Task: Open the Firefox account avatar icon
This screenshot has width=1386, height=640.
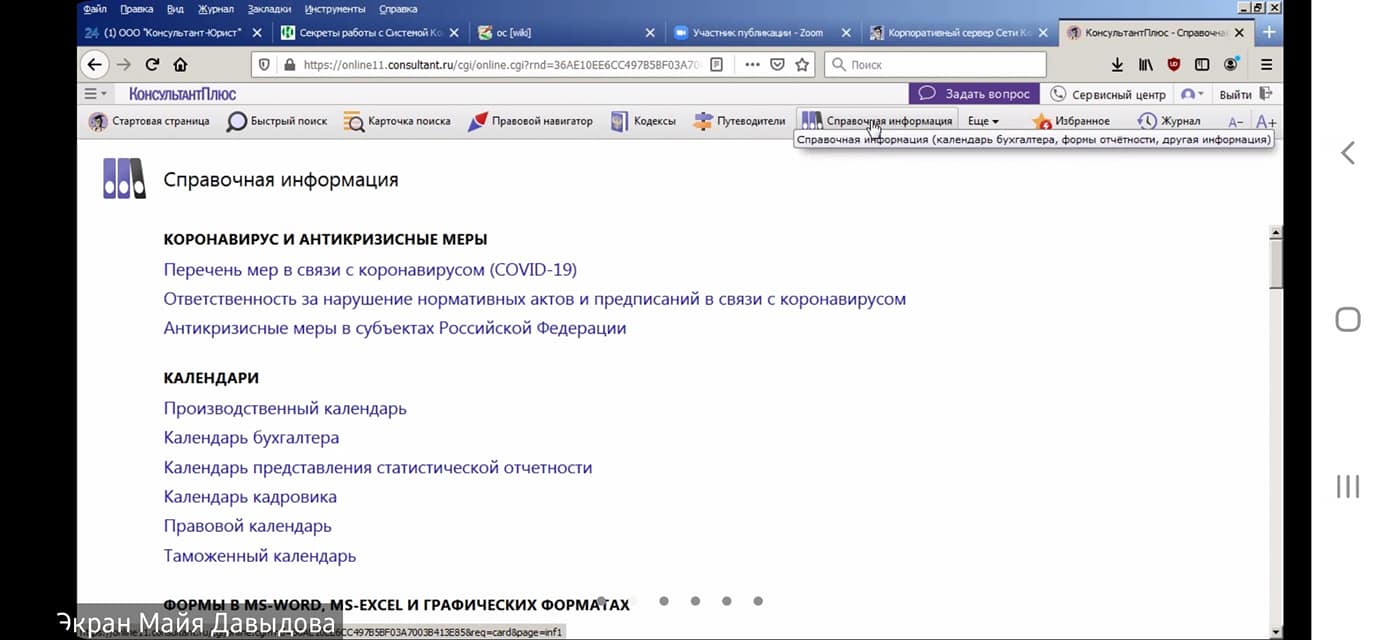Action: 1231,64
